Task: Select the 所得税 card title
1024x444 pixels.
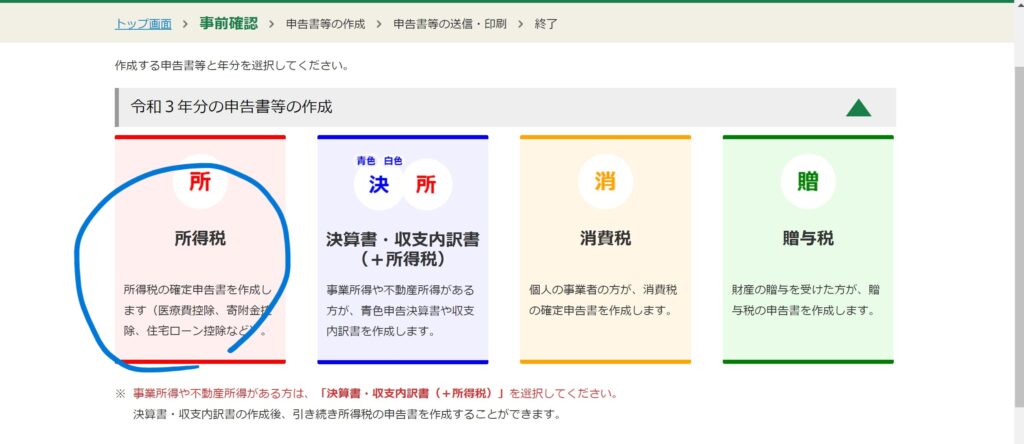Action: [200, 238]
